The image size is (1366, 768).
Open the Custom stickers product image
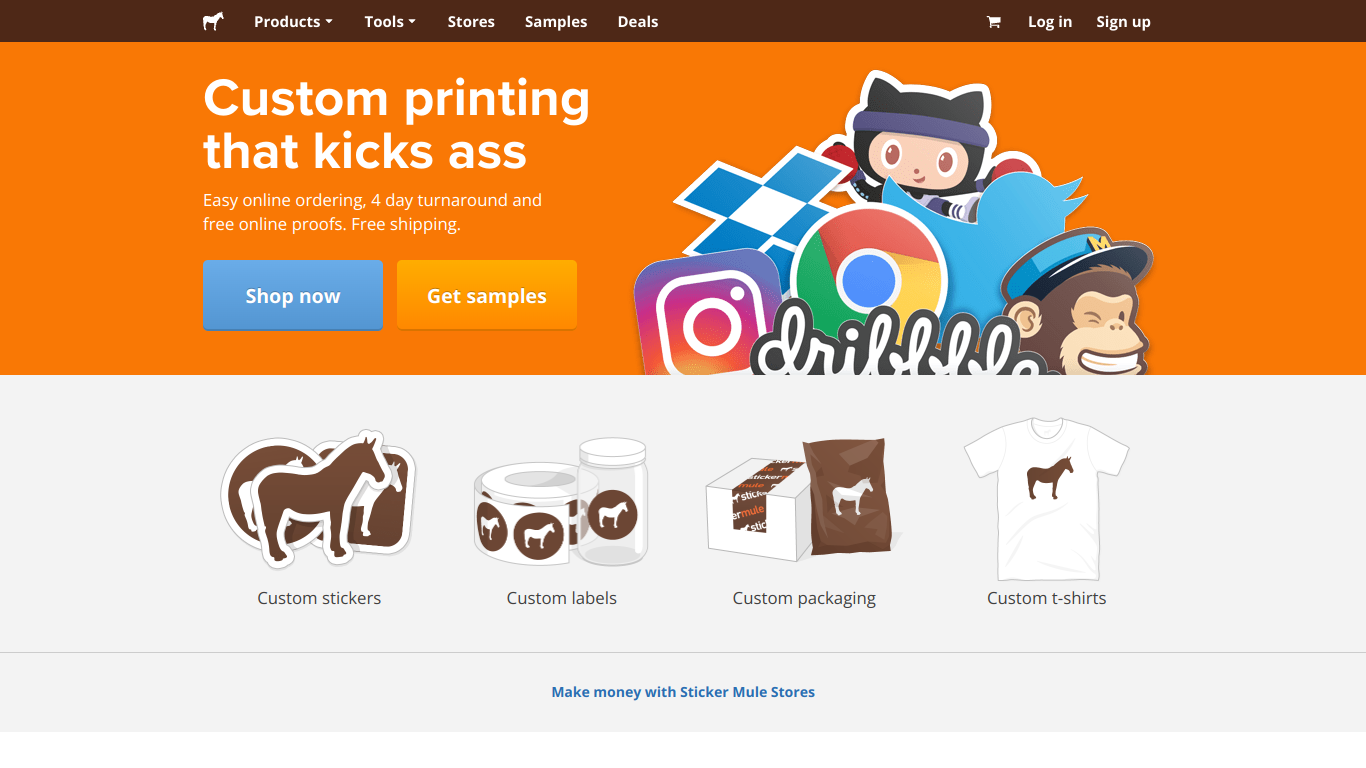click(319, 498)
